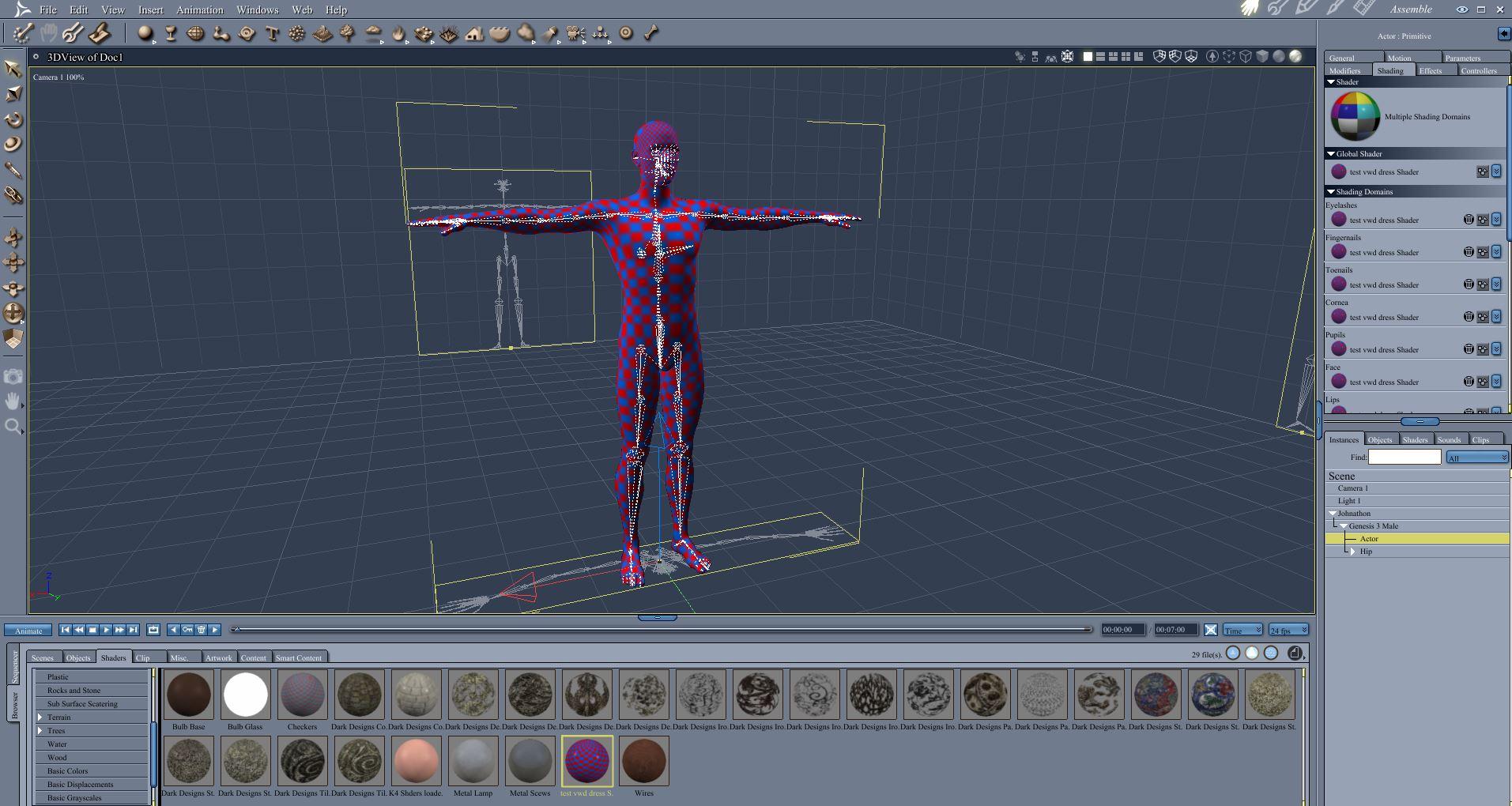
Task: Select the arrow Move/Selection tool
Action: click(x=13, y=68)
